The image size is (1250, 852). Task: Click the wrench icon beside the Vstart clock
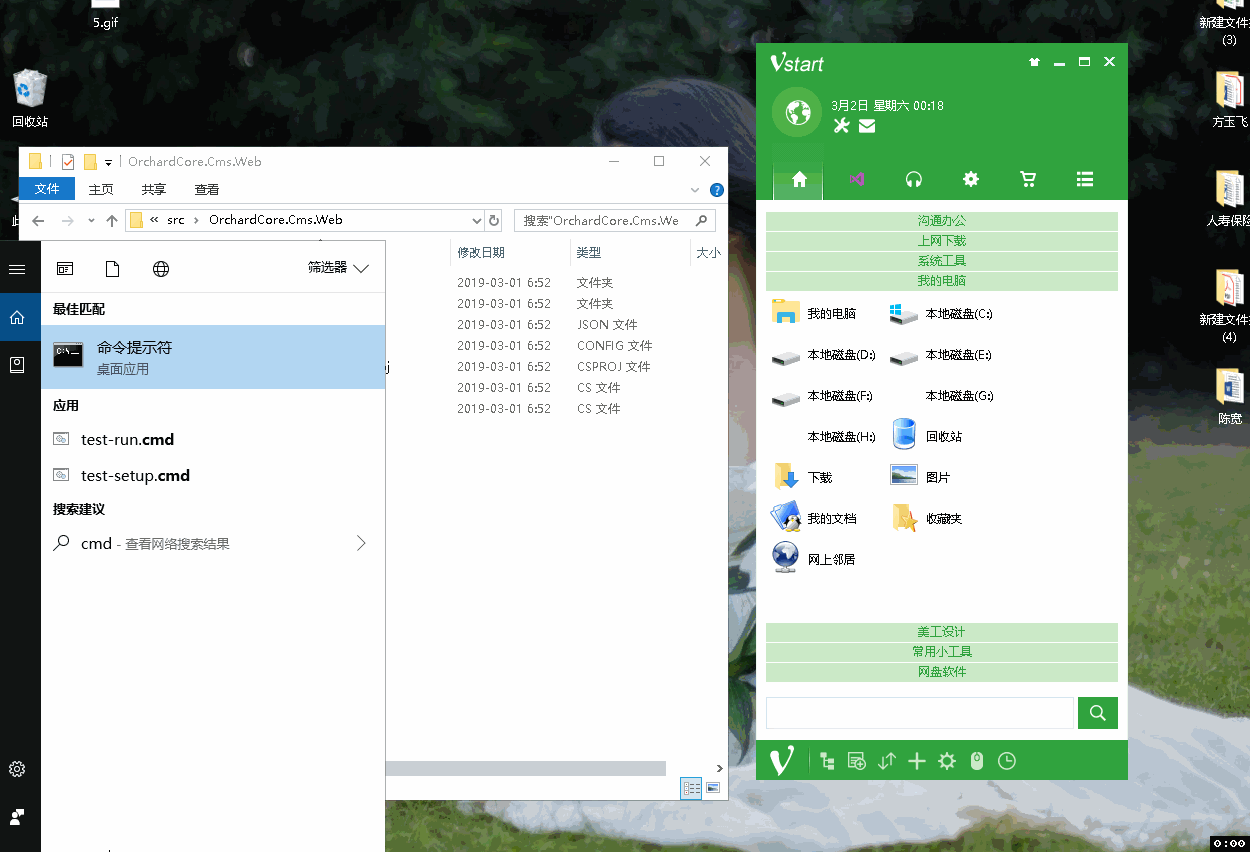[841, 126]
